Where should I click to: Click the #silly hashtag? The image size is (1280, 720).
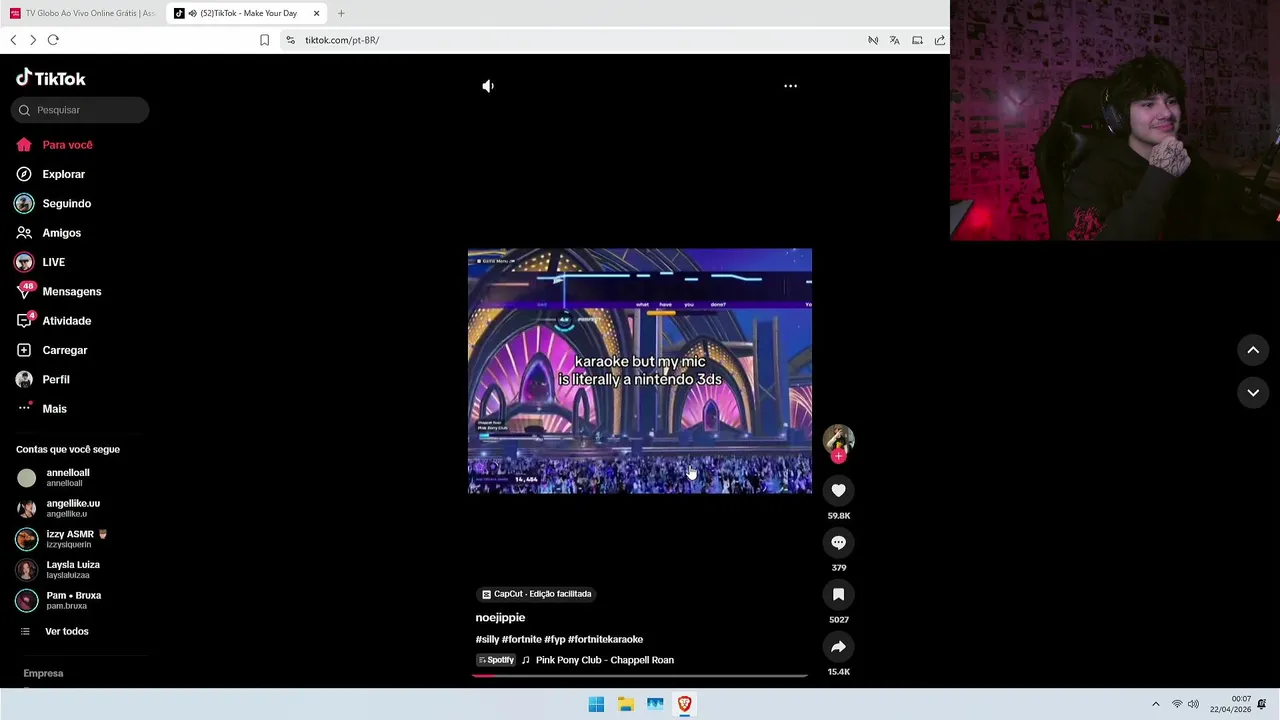pos(487,640)
